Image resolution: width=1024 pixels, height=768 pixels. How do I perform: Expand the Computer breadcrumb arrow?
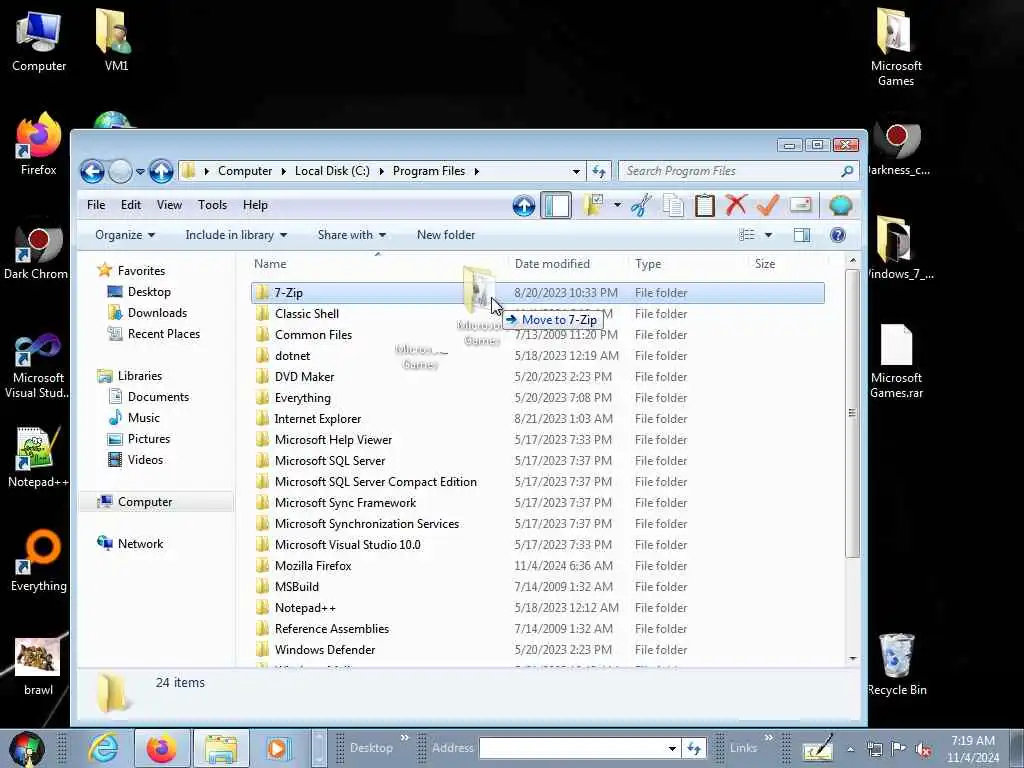[284, 171]
